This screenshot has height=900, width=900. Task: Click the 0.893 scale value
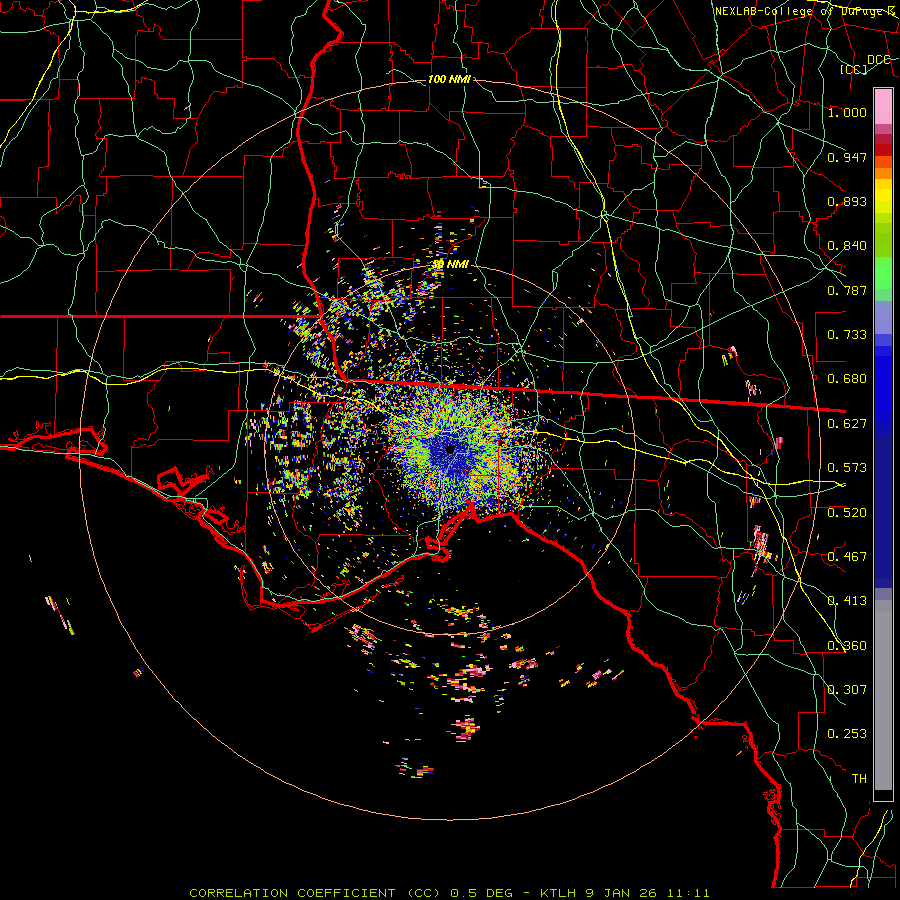(x=847, y=201)
